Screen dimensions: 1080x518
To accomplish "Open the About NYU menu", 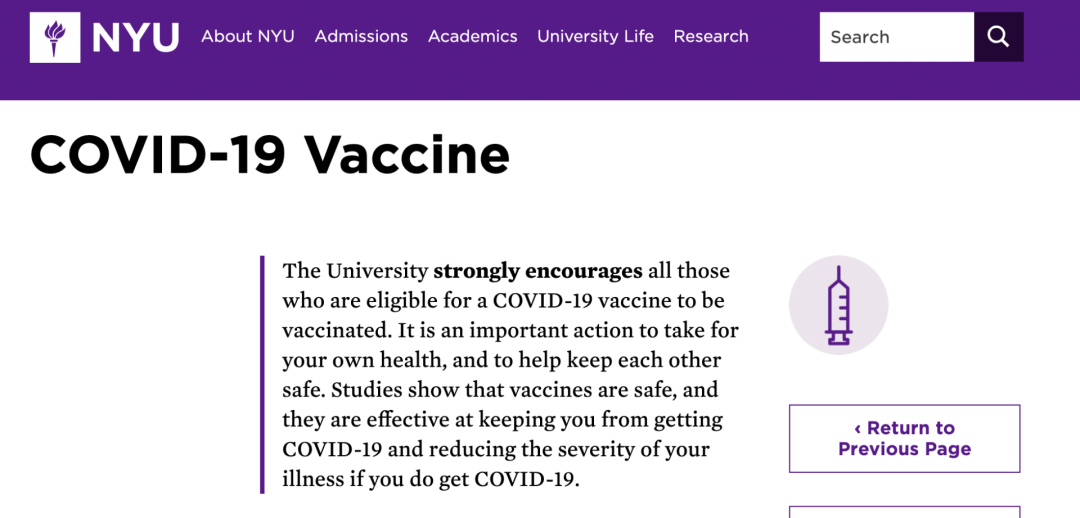I will coord(248,36).
